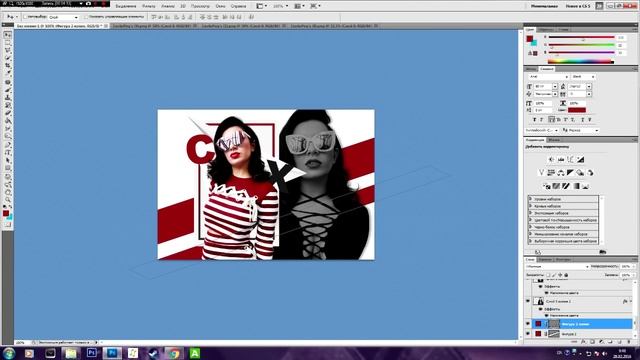
Task: Add a Photo Filter adjustment layer
Action: pyautogui.click(x=580, y=173)
